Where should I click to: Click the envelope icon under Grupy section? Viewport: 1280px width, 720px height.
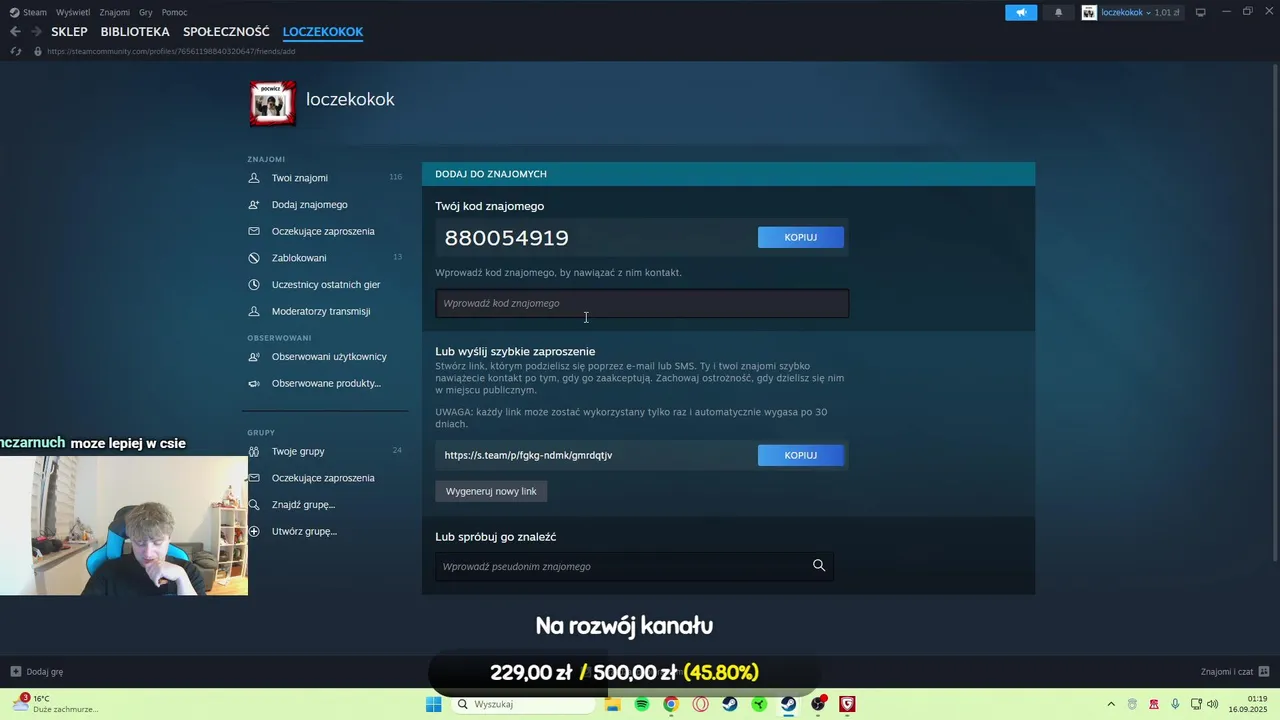(x=254, y=478)
